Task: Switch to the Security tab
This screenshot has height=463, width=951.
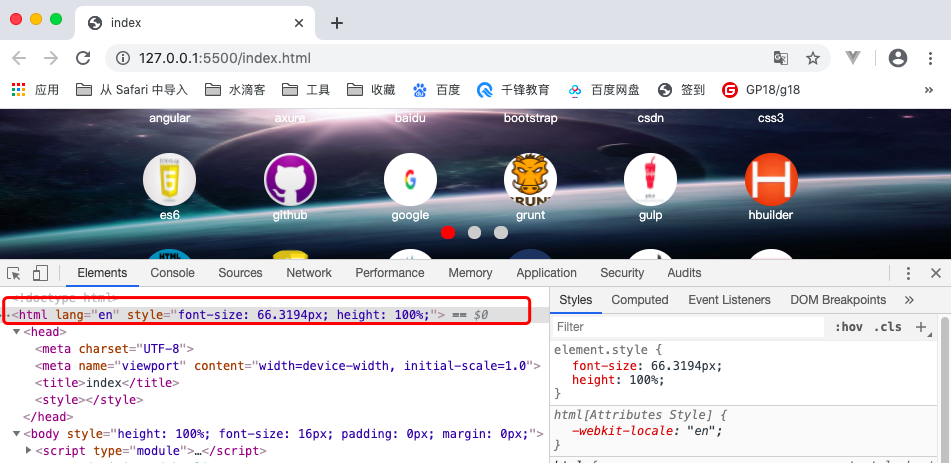Action: click(x=622, y=273)
